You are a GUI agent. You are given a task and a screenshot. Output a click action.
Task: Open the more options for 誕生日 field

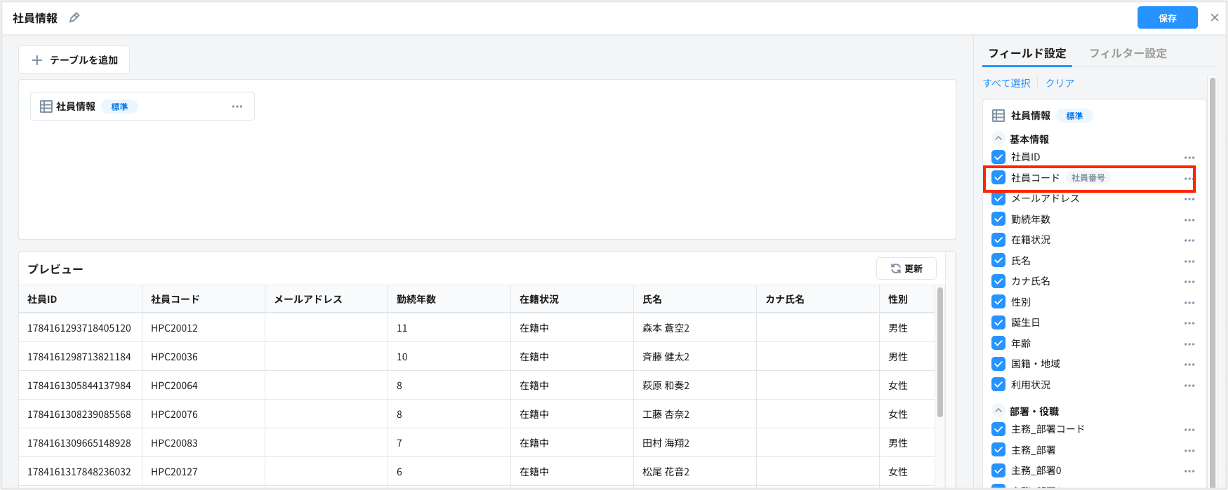pyautogui.click(x=1189, y=323)
